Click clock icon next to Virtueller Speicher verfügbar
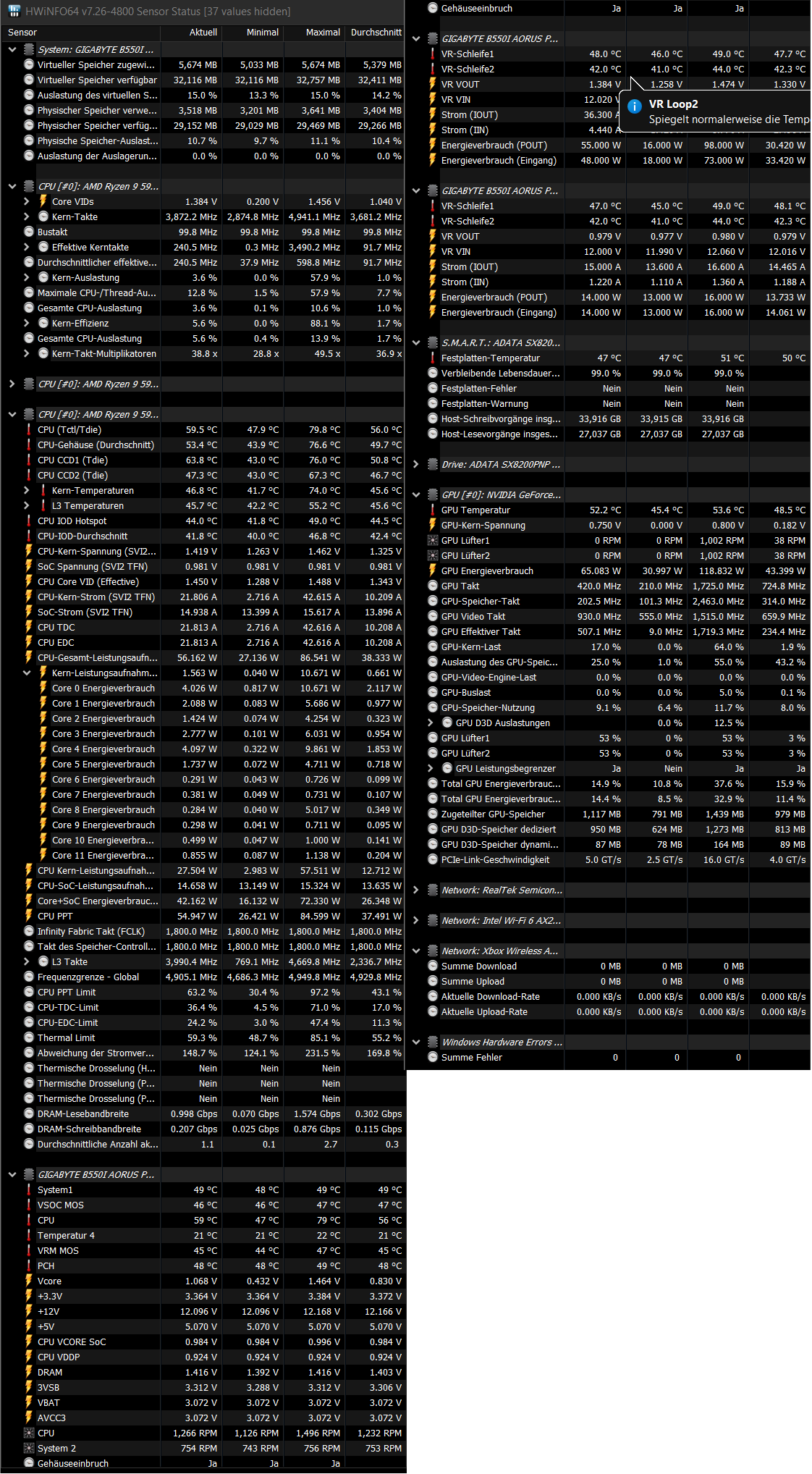The image size is (812, 1474). pyautogui.click(x=29, y=80)
